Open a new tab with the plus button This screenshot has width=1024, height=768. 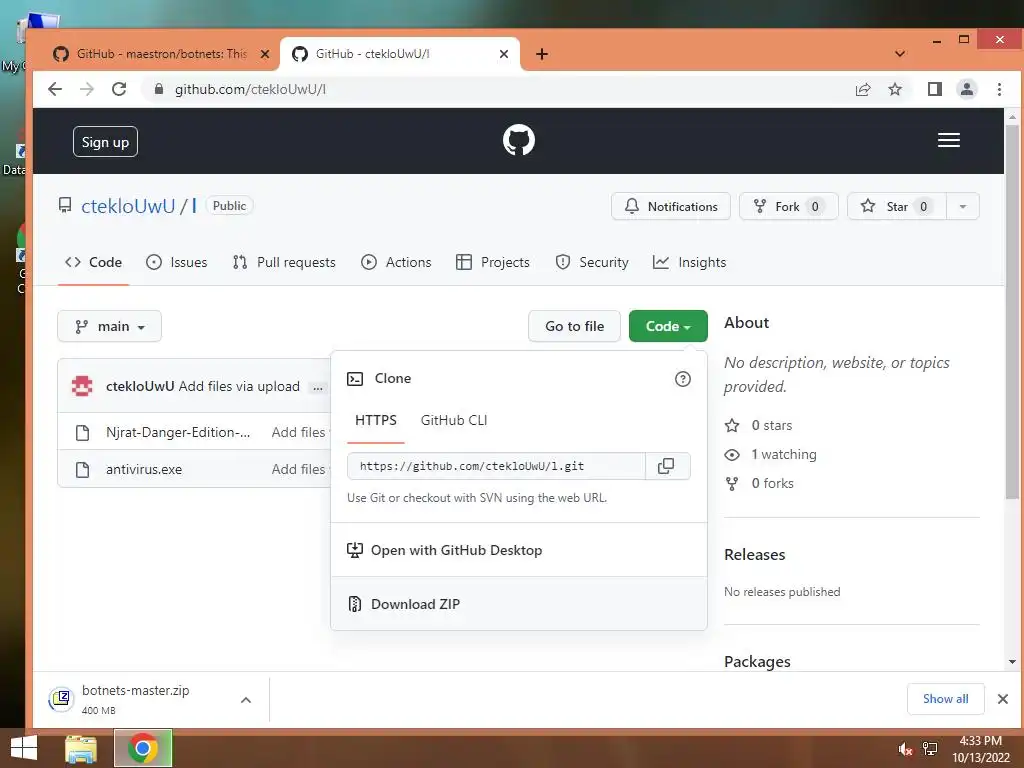pos(541,54)
